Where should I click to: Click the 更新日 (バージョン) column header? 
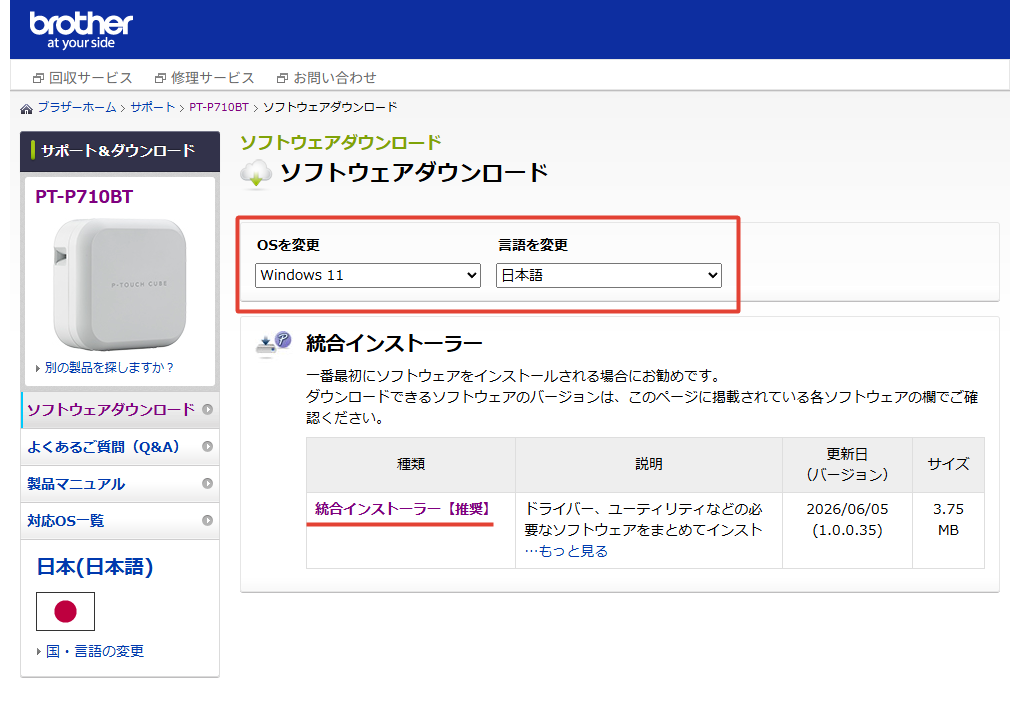click(847, 465)
